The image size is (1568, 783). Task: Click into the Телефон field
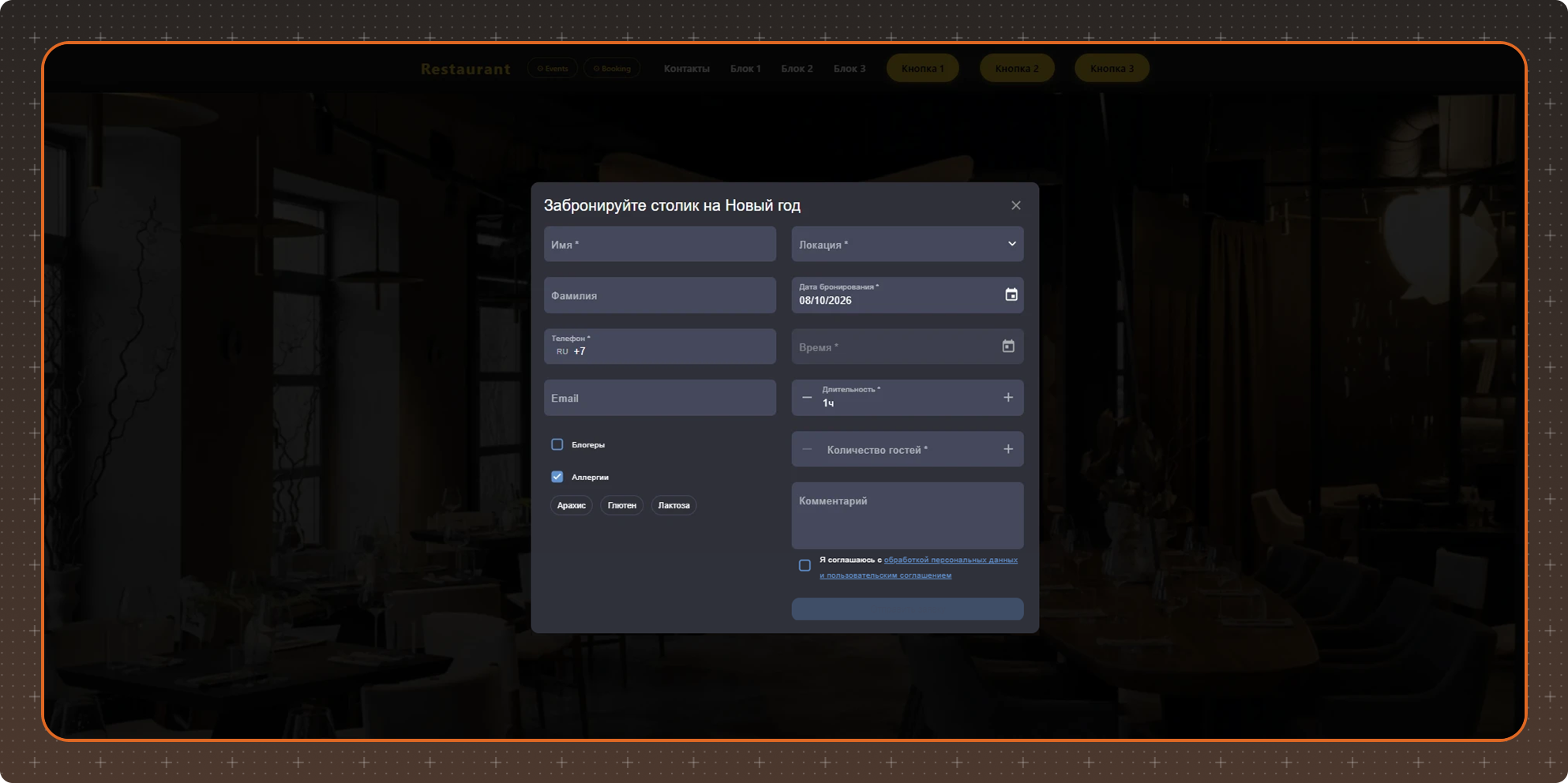click(x=660, y=347)
